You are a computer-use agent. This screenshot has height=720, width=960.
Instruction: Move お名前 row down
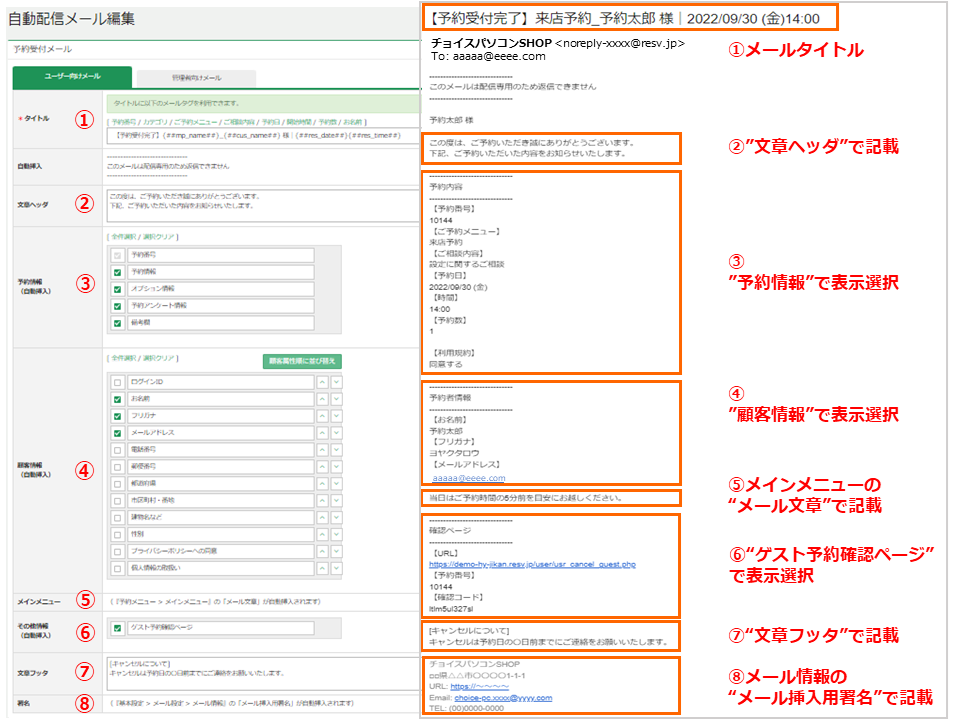coord(337,399)
